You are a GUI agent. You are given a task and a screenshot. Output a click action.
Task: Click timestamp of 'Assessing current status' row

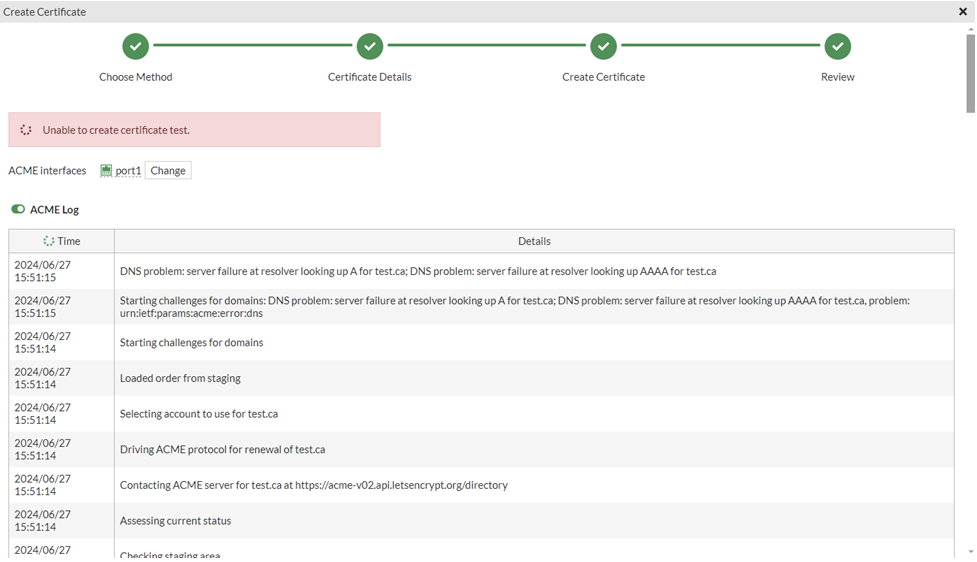click(42, 520)
